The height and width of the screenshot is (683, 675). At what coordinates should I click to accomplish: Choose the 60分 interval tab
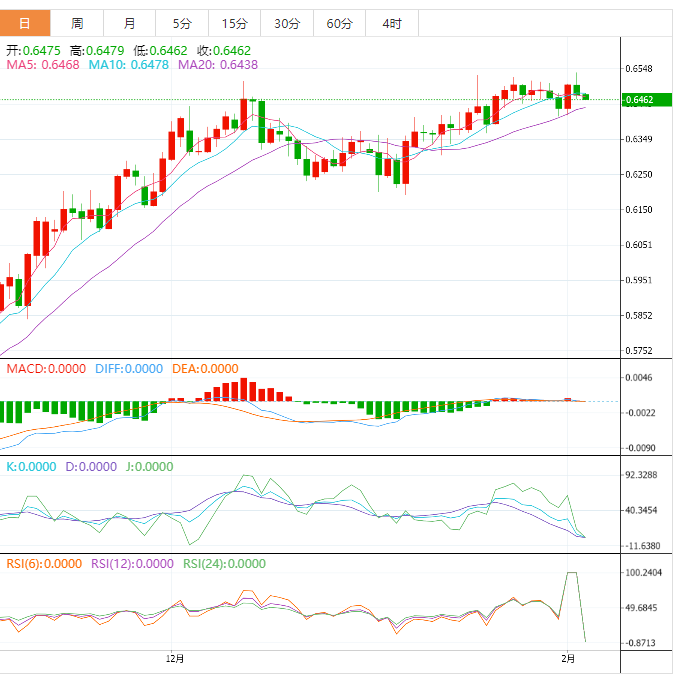[339, 23]
